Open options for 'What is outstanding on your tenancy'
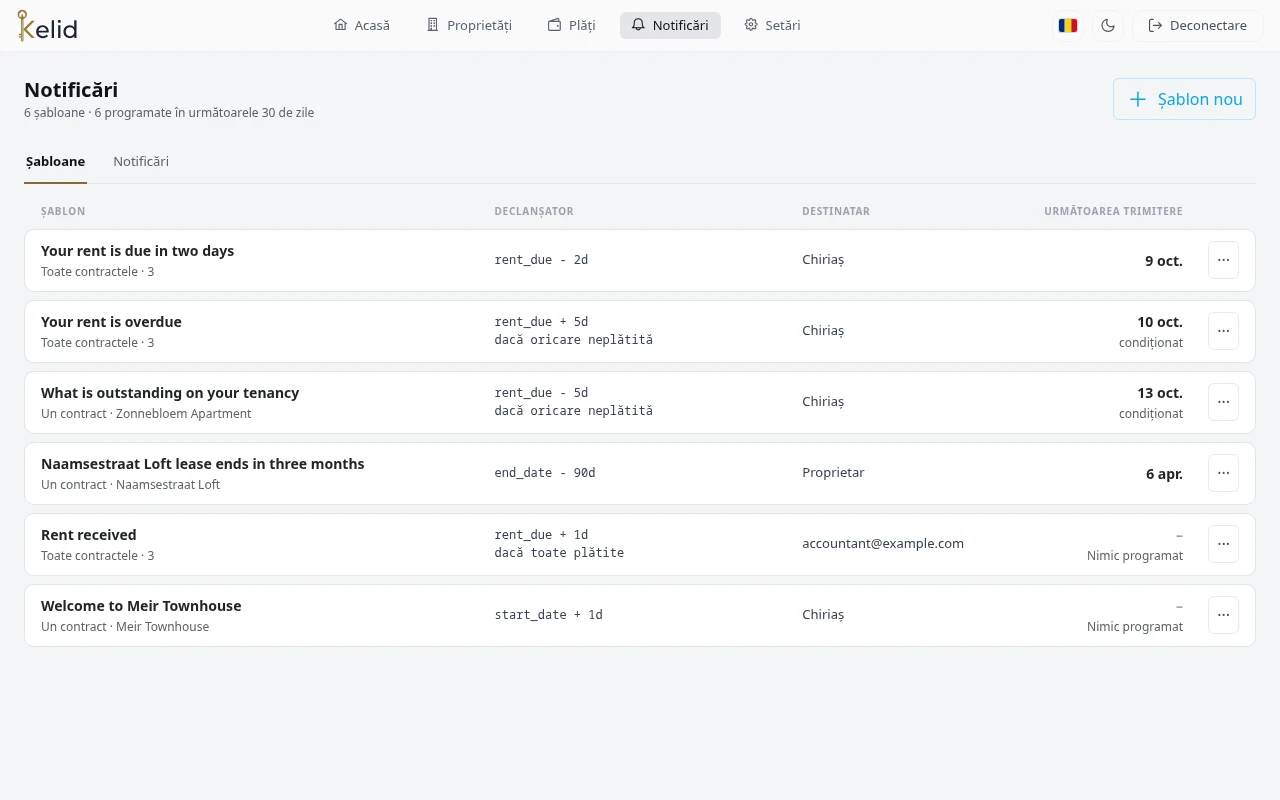 click(x=1223, y=402)
